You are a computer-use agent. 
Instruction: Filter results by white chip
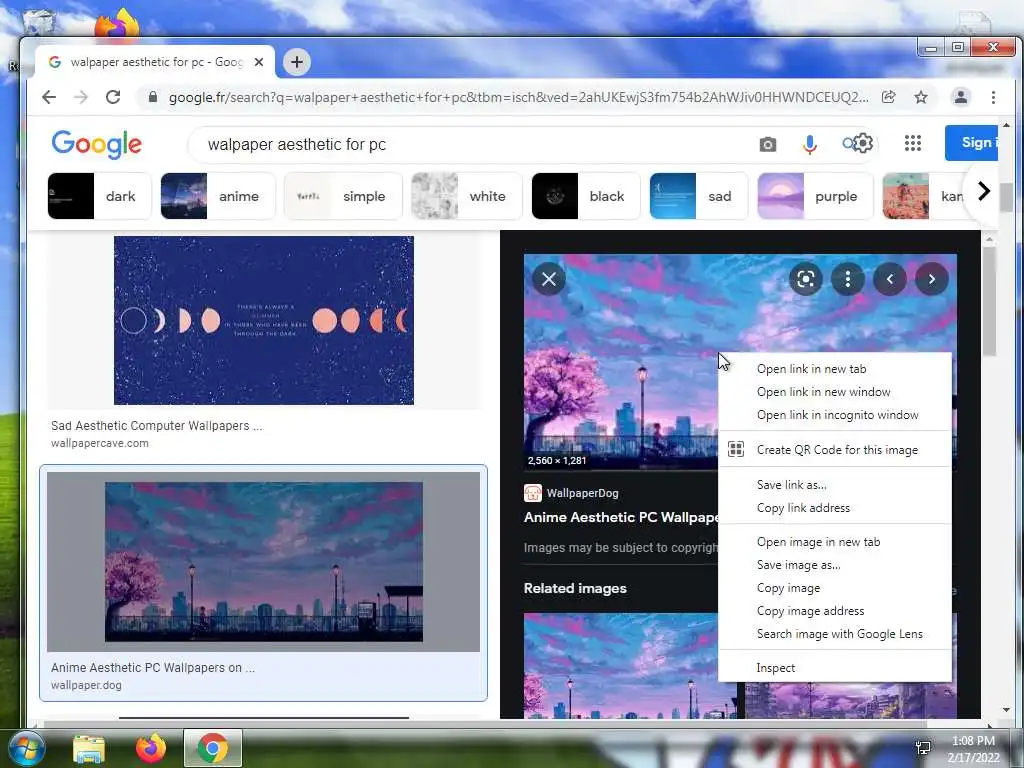pyautogui.click(x=466, y=196)
